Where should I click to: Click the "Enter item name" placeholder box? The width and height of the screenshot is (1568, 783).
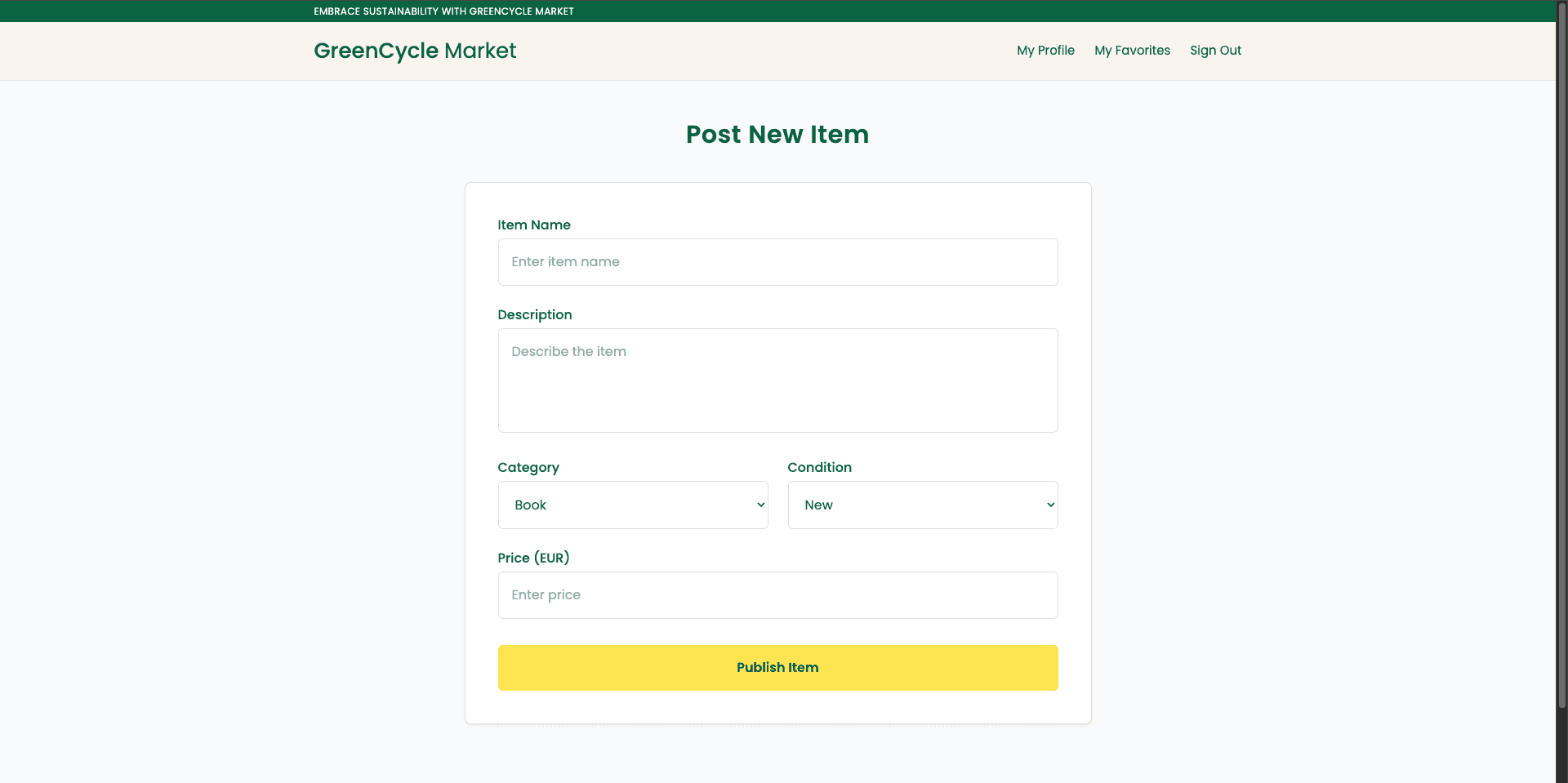click(777, 261)
